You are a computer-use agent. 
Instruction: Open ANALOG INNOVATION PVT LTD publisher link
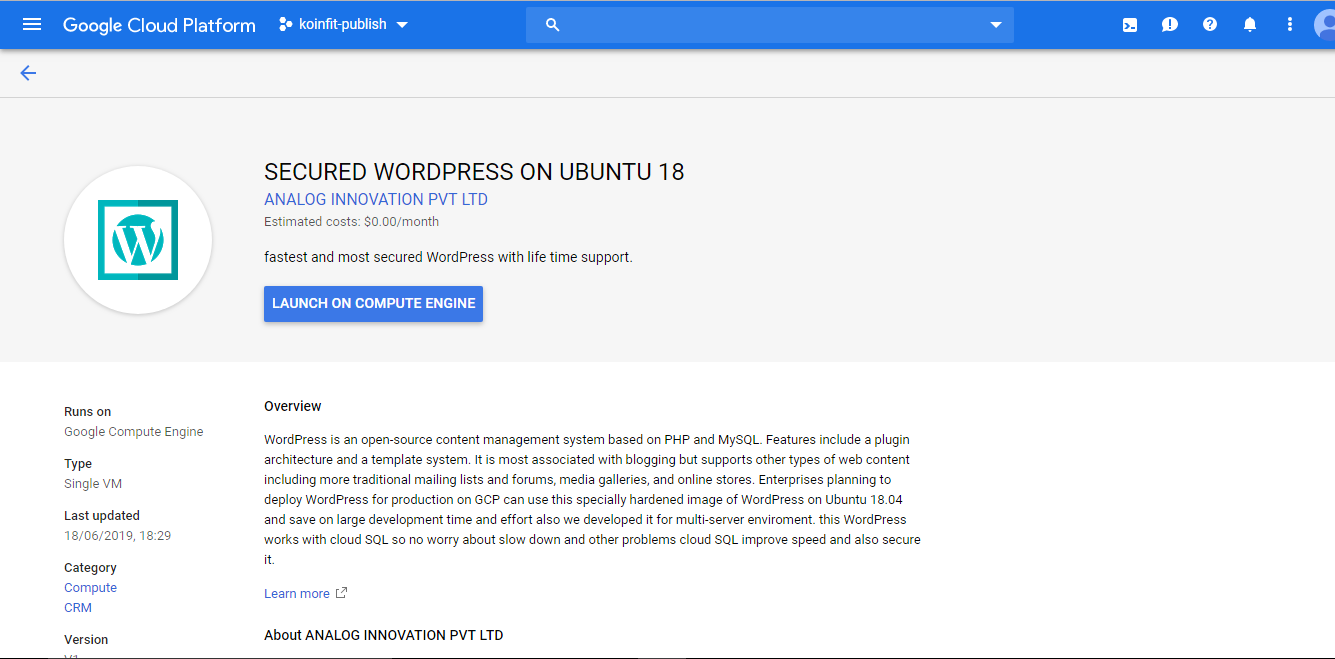(x=376, y=199)
